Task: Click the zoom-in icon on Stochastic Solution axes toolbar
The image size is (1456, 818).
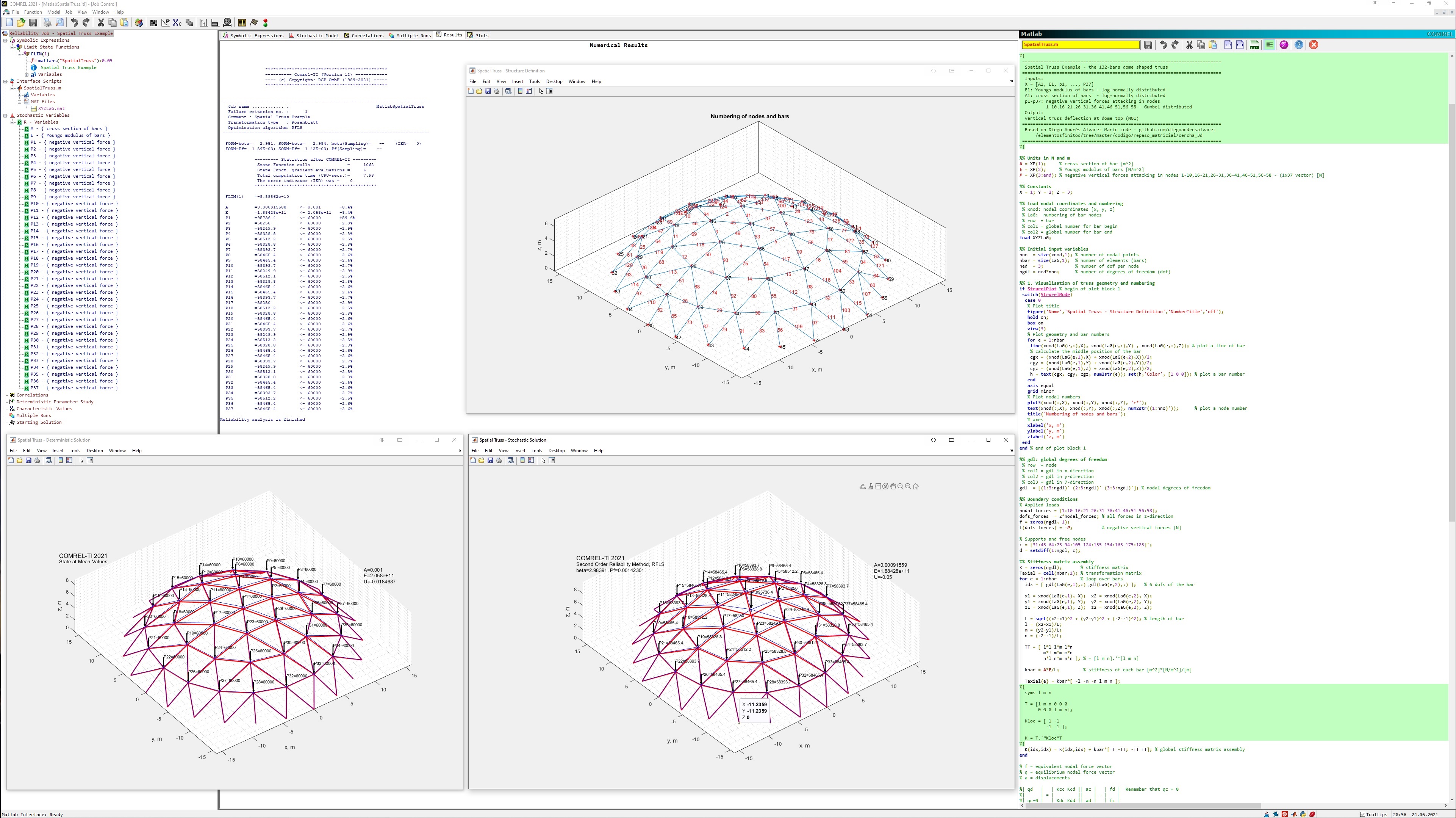Action: click(x=901, y=486)
